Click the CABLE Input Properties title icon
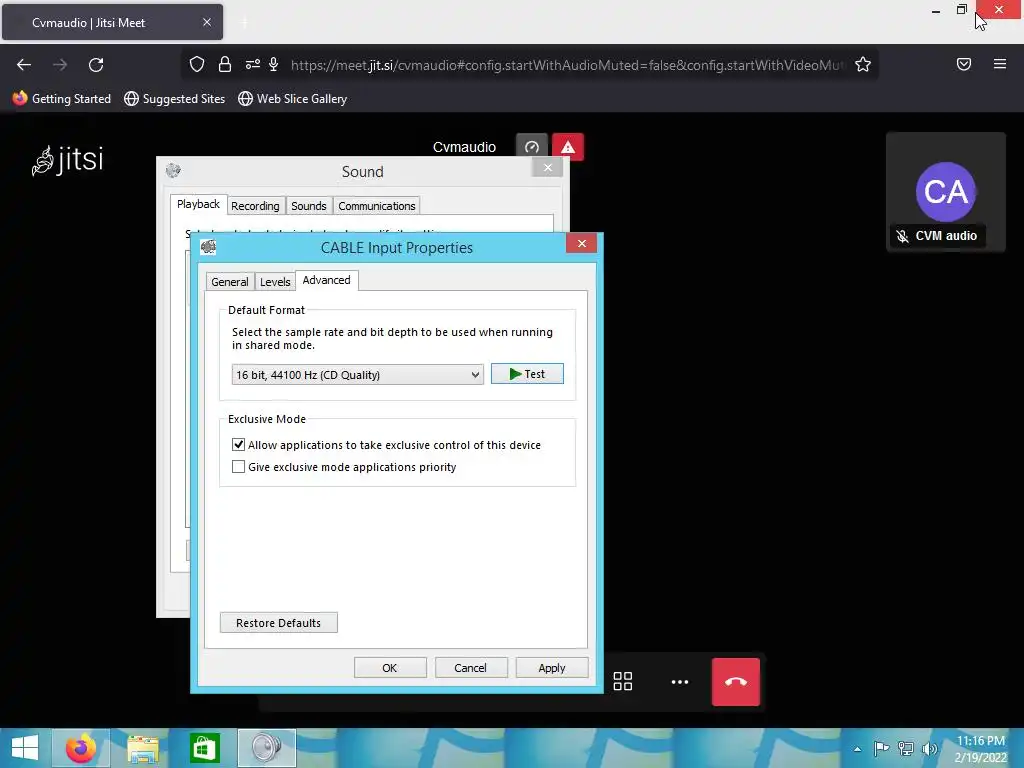The width and height of the screenshot is (1024, 768). pos(208,247)
